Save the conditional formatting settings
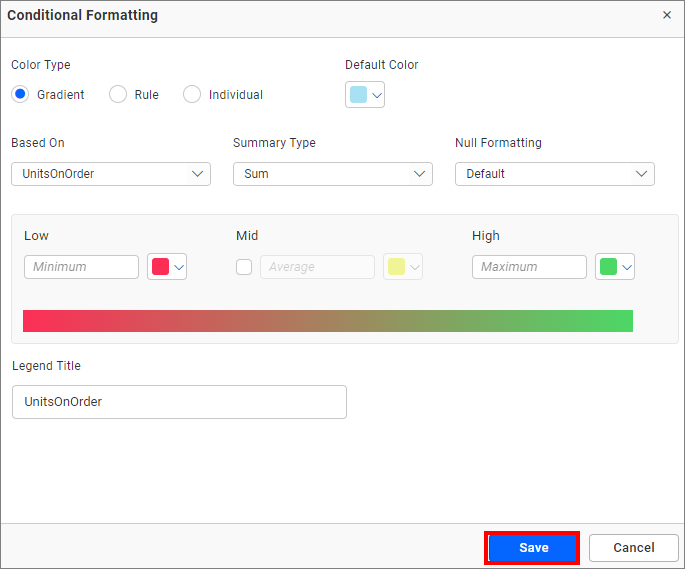The height and width of the screenshot is (569, 685). tap(533, 548)
